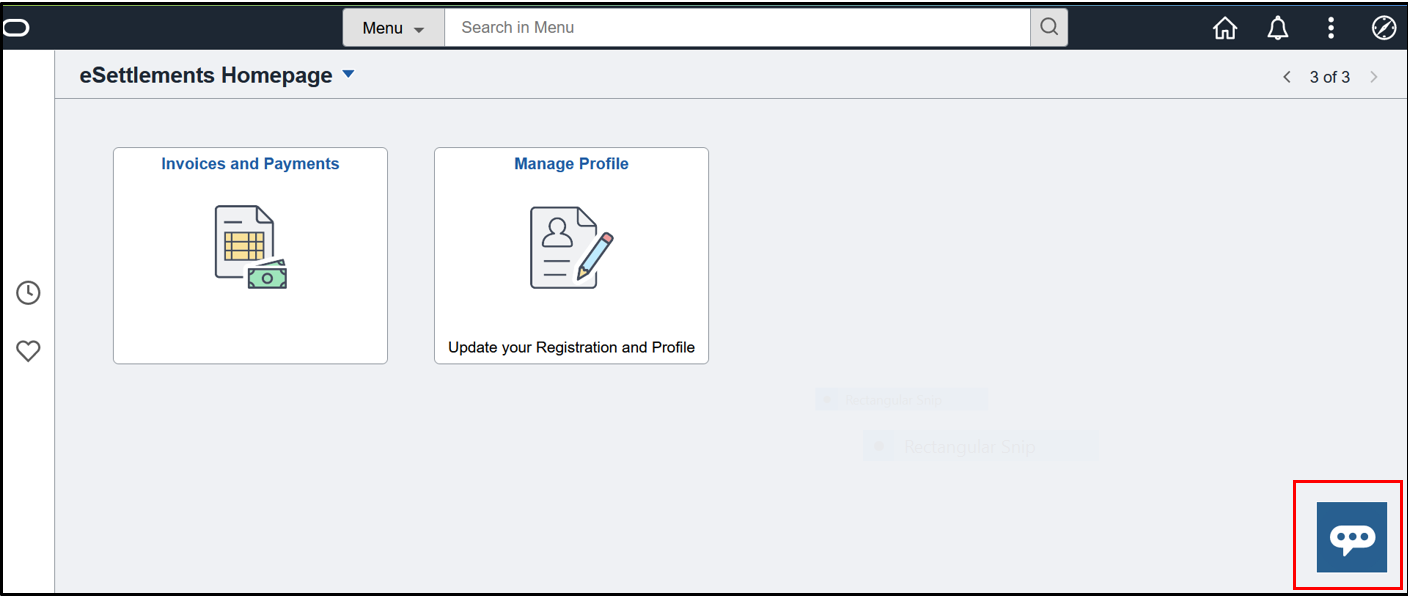Go to next homepage arrow
1408x597 pixels.
(1374, 77)
